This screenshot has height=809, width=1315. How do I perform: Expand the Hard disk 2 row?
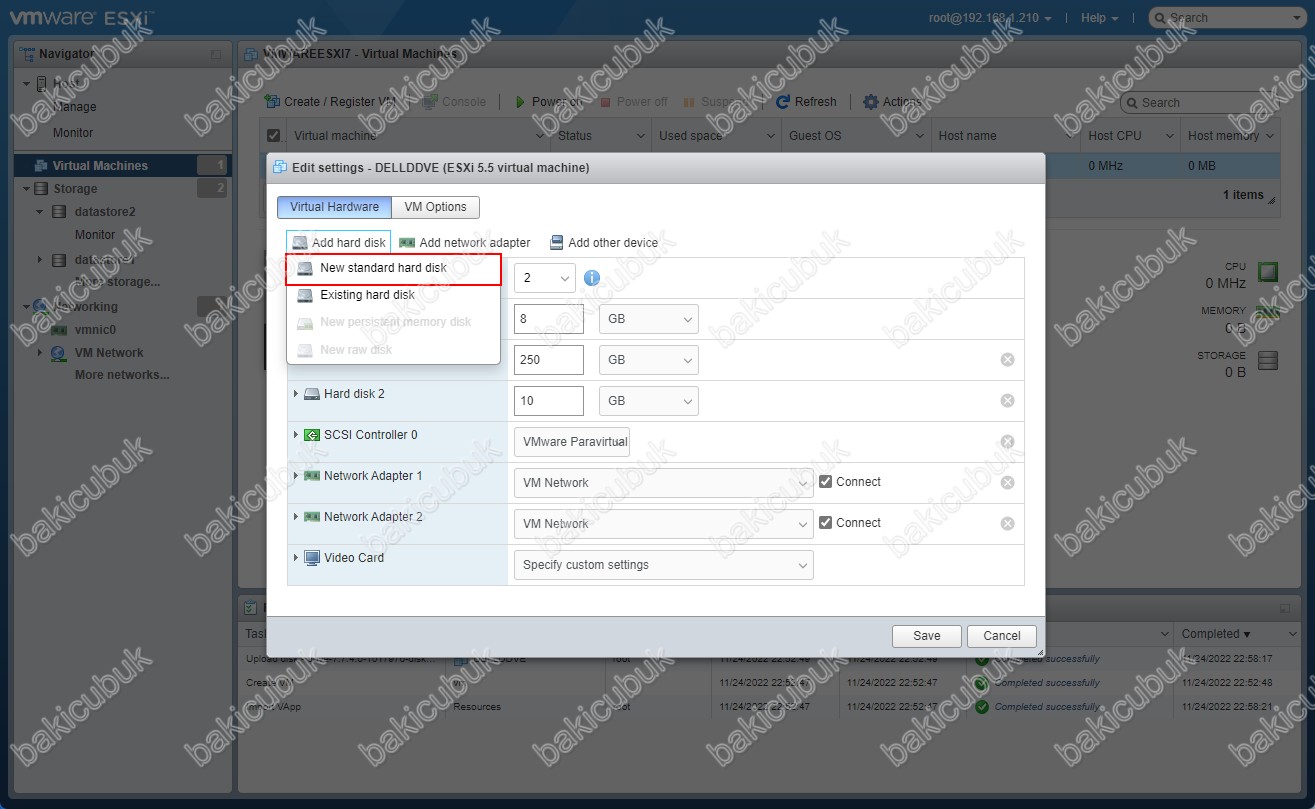pyautogui.click(x=296, y=394)
